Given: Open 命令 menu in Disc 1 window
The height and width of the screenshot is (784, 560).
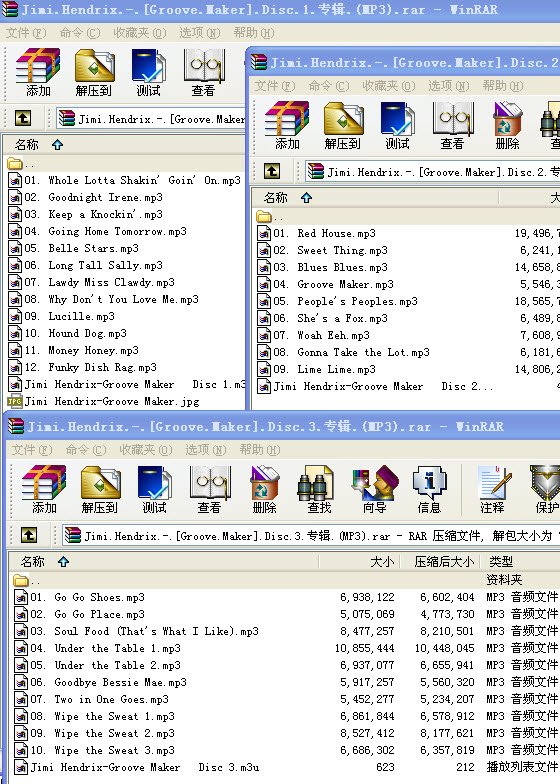Looking at the screenshot, I should 80,33.
